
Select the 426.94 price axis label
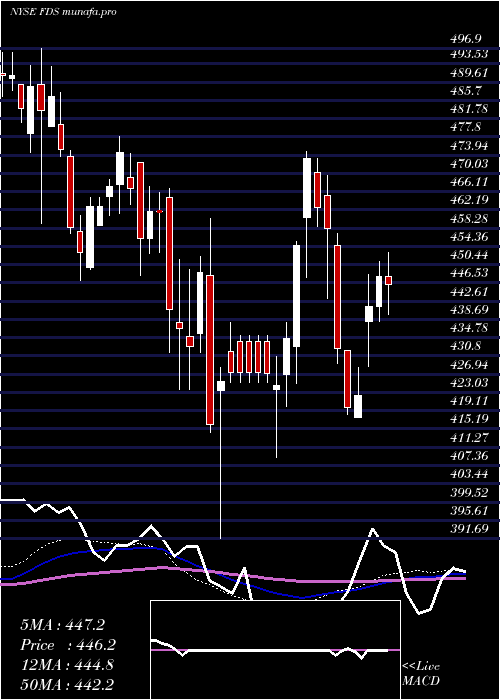pos(471,364)
